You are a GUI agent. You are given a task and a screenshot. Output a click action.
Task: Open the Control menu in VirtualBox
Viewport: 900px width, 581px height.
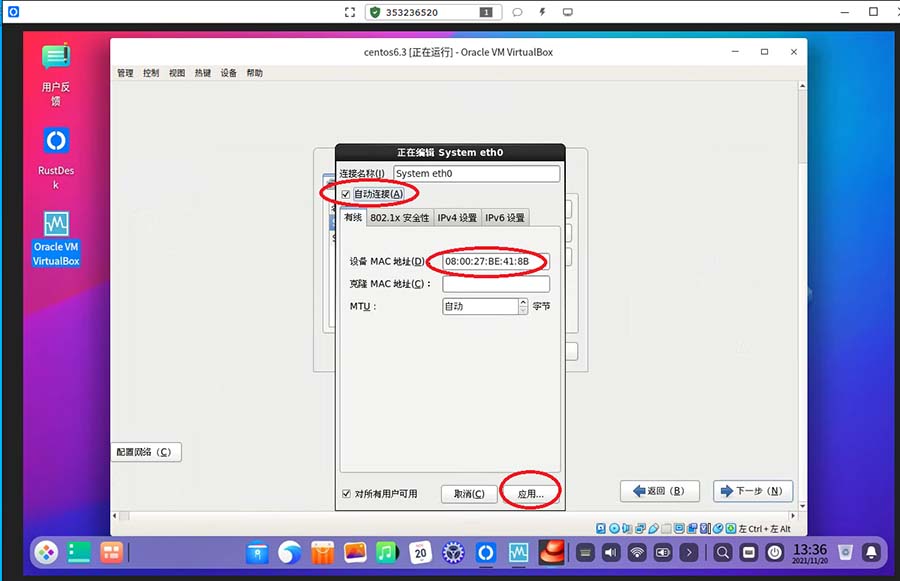pos(151,73)
